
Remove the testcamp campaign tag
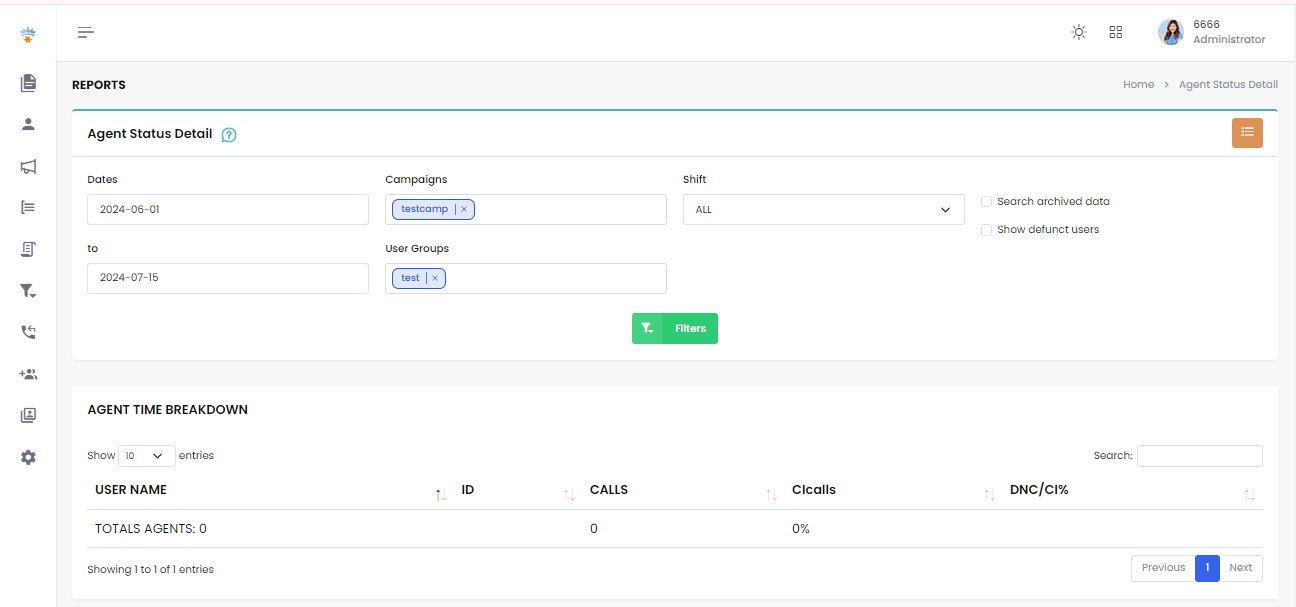464,208
